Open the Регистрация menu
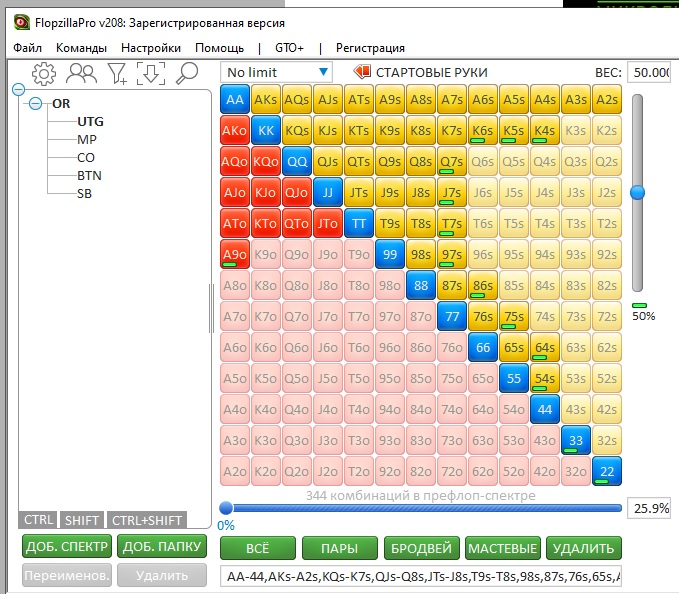 [x=370, y=48]
